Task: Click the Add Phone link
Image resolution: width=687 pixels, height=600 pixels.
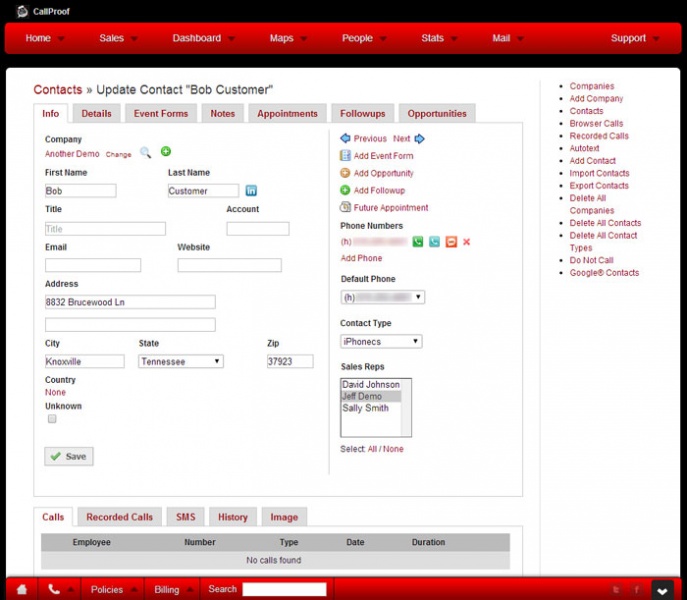Action: tap(361, 258)
